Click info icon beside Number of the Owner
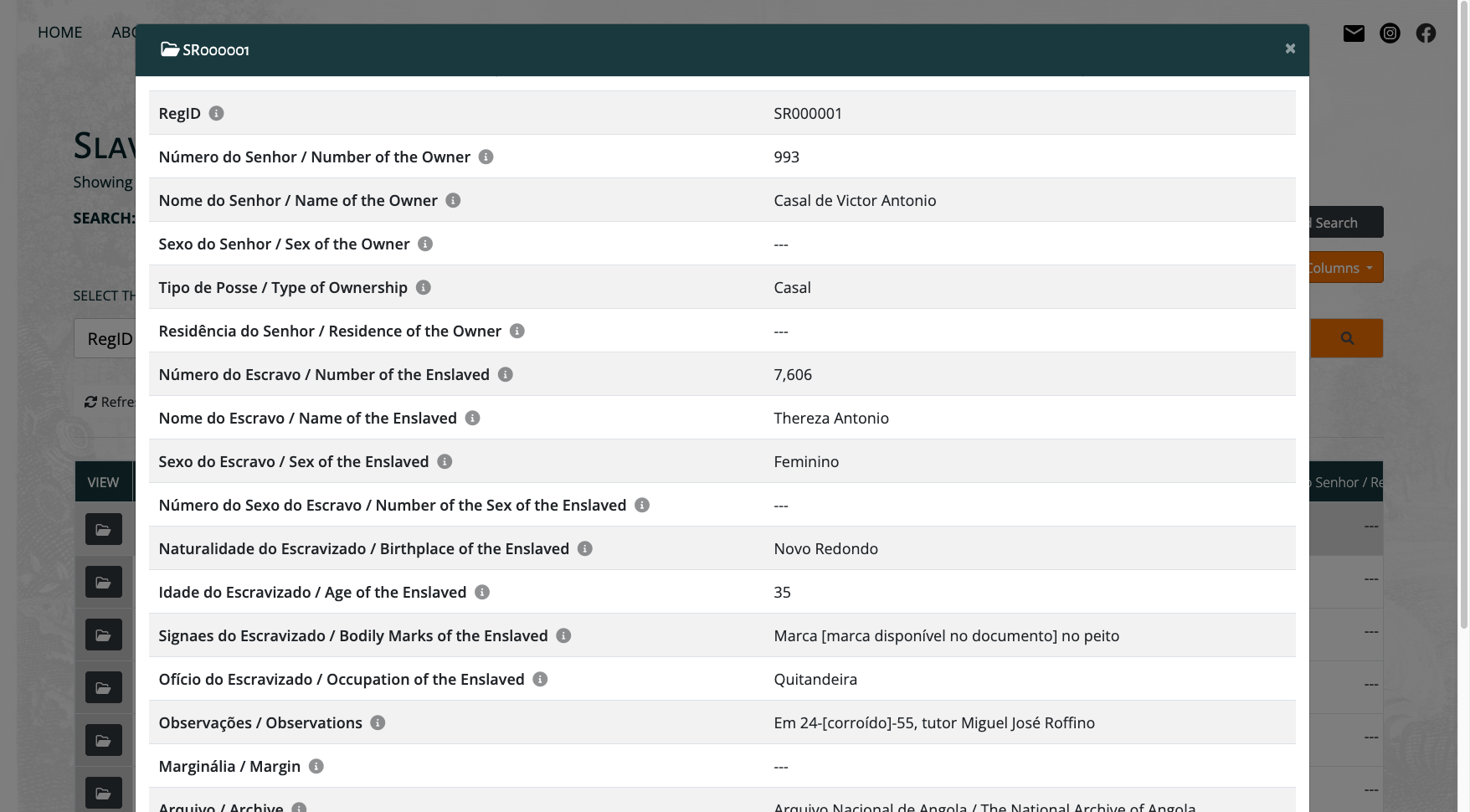 (x=486, y=157)
